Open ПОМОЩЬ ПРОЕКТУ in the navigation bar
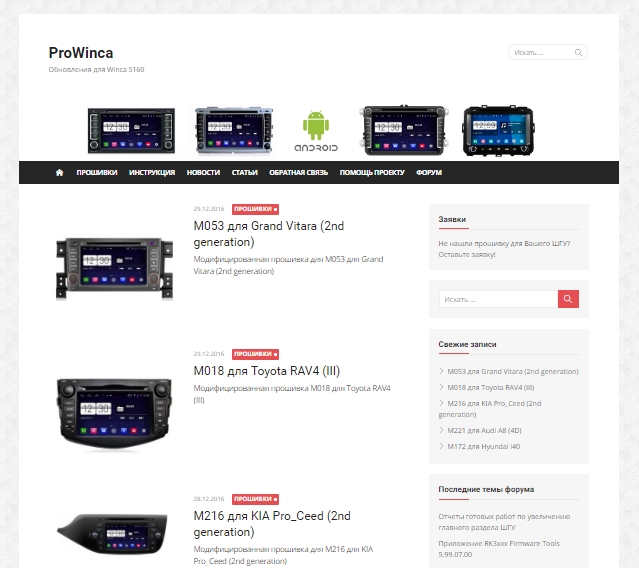639x568 pixels. pos(372,173)
